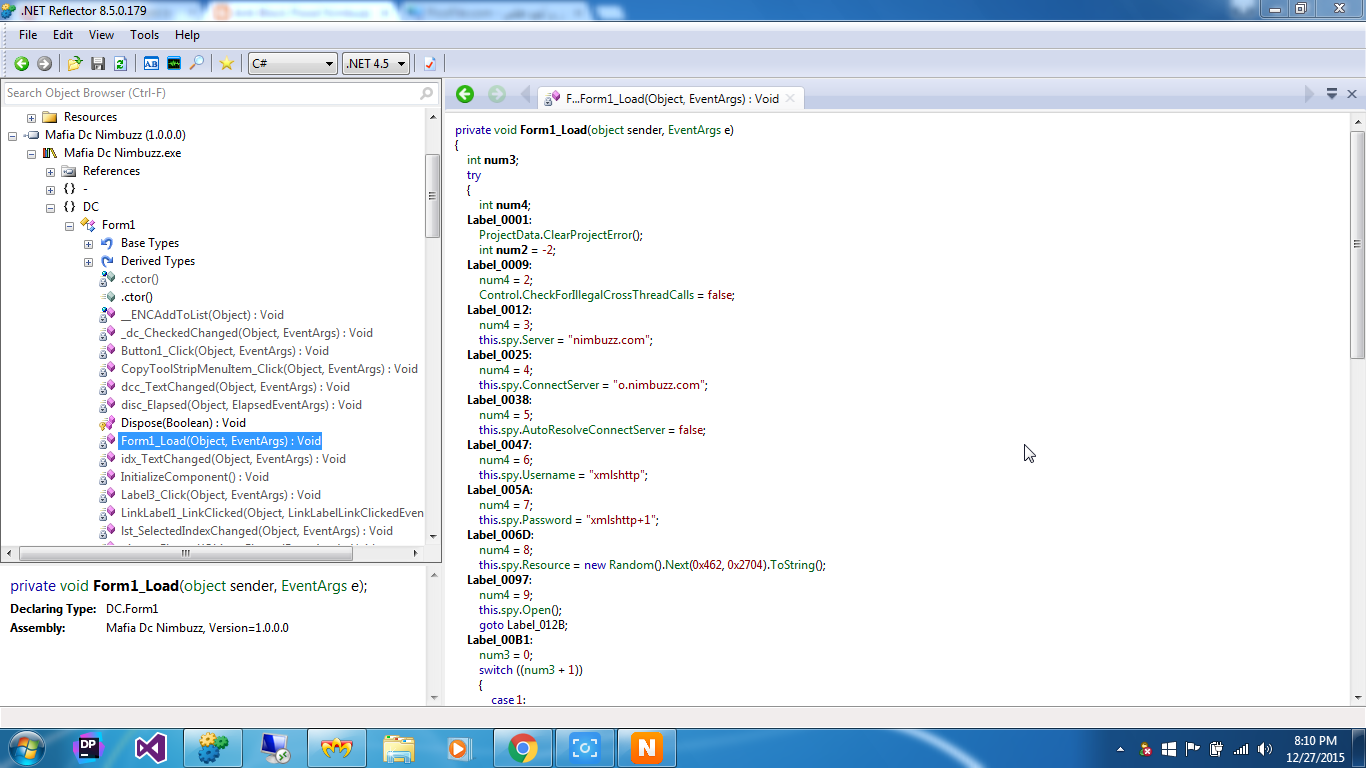1366x768 pixels.
Task: Open Google Chrome from the taskbar
Action: click(x=522, y=747)
